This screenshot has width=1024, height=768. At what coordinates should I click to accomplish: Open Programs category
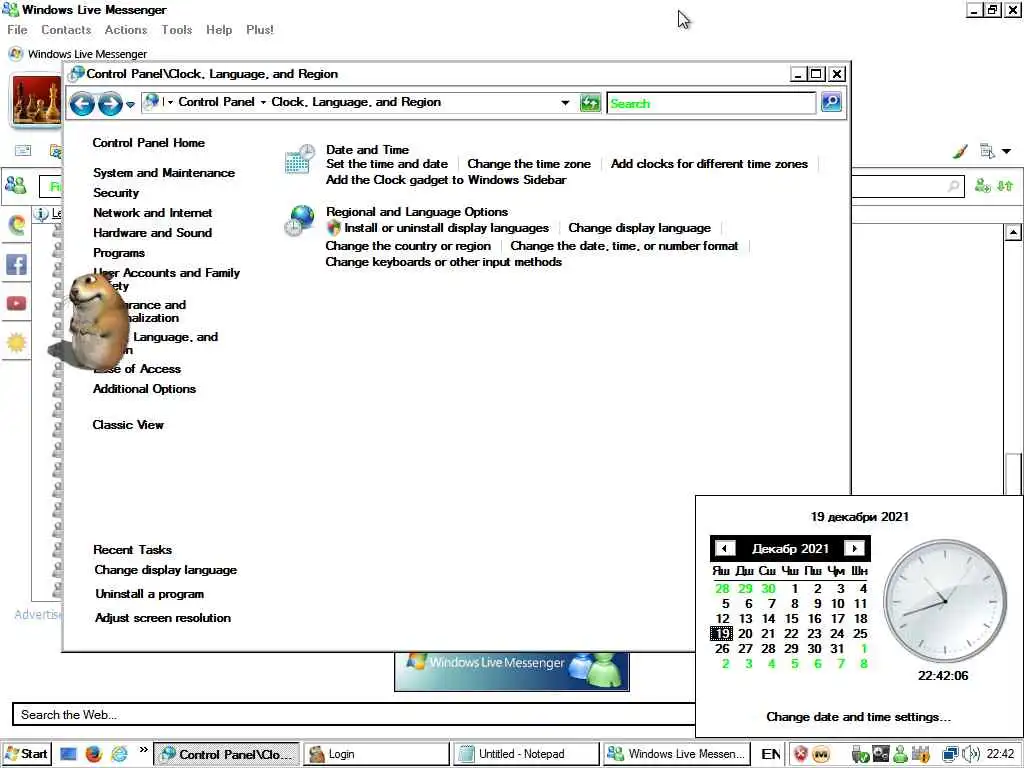[118, 253]
